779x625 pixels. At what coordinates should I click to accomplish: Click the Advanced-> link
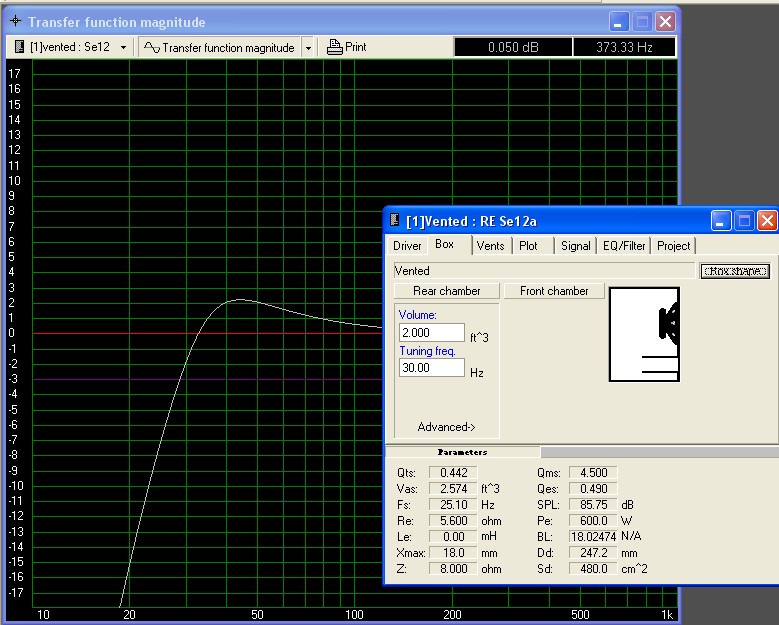click(x=446, y=427)
